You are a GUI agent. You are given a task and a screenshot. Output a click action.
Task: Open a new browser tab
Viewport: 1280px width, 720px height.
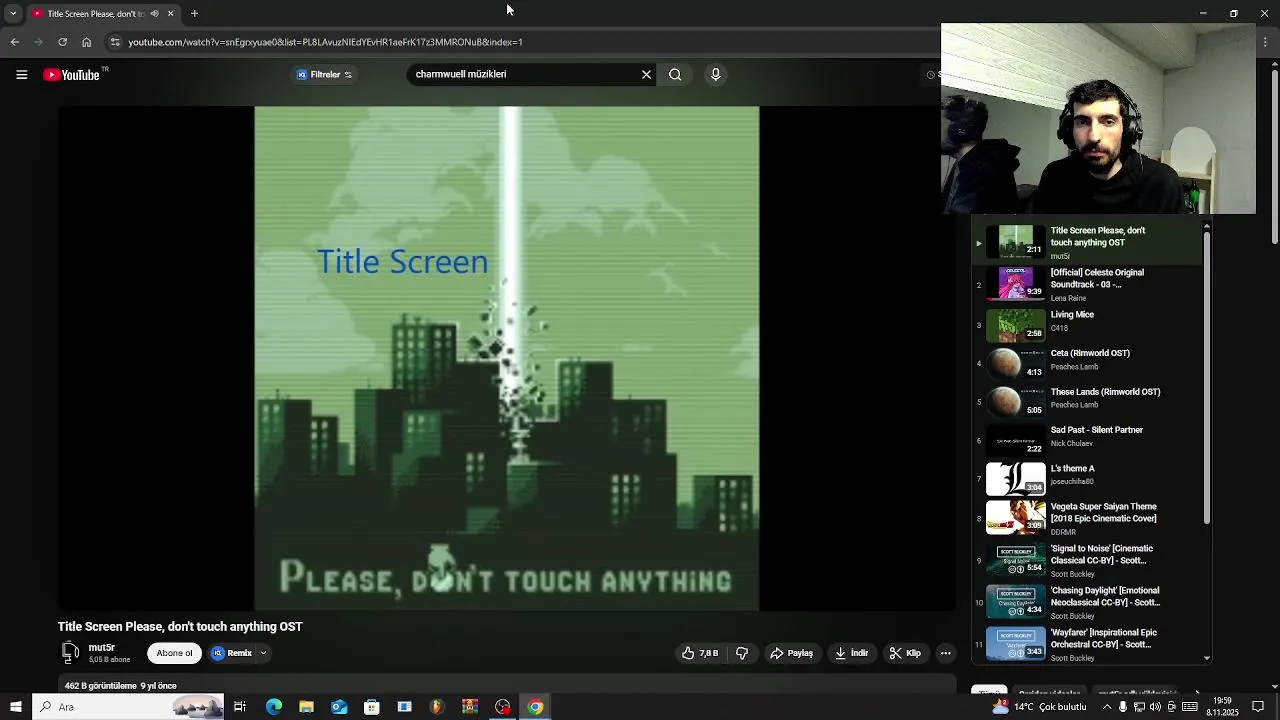194,14
